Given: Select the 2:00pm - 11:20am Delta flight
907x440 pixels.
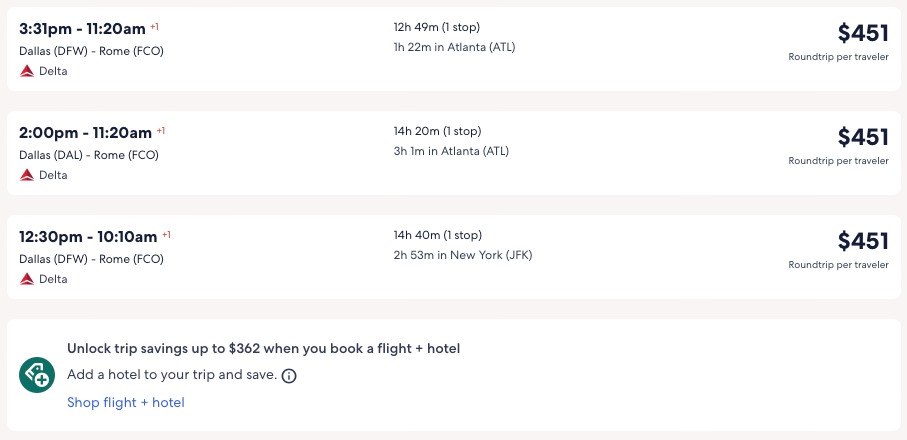Looking at the screenshot, I should (85, 132).
